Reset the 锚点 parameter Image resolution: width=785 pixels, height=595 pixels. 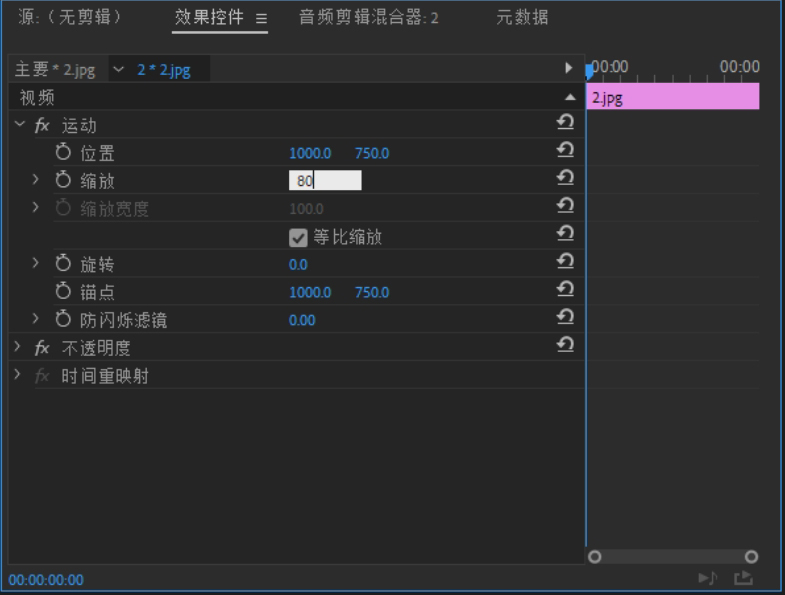[x=565, y=289]
